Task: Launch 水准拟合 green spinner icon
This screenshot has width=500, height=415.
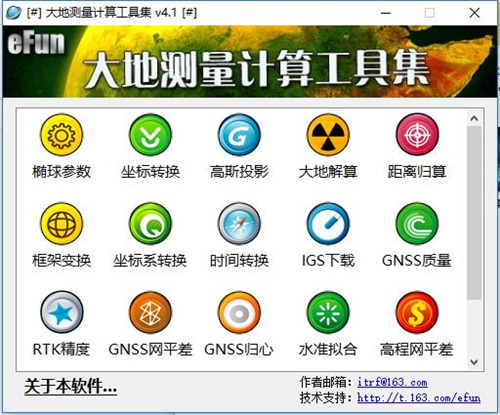Action: pyautogui.click(x=328, y=312)
